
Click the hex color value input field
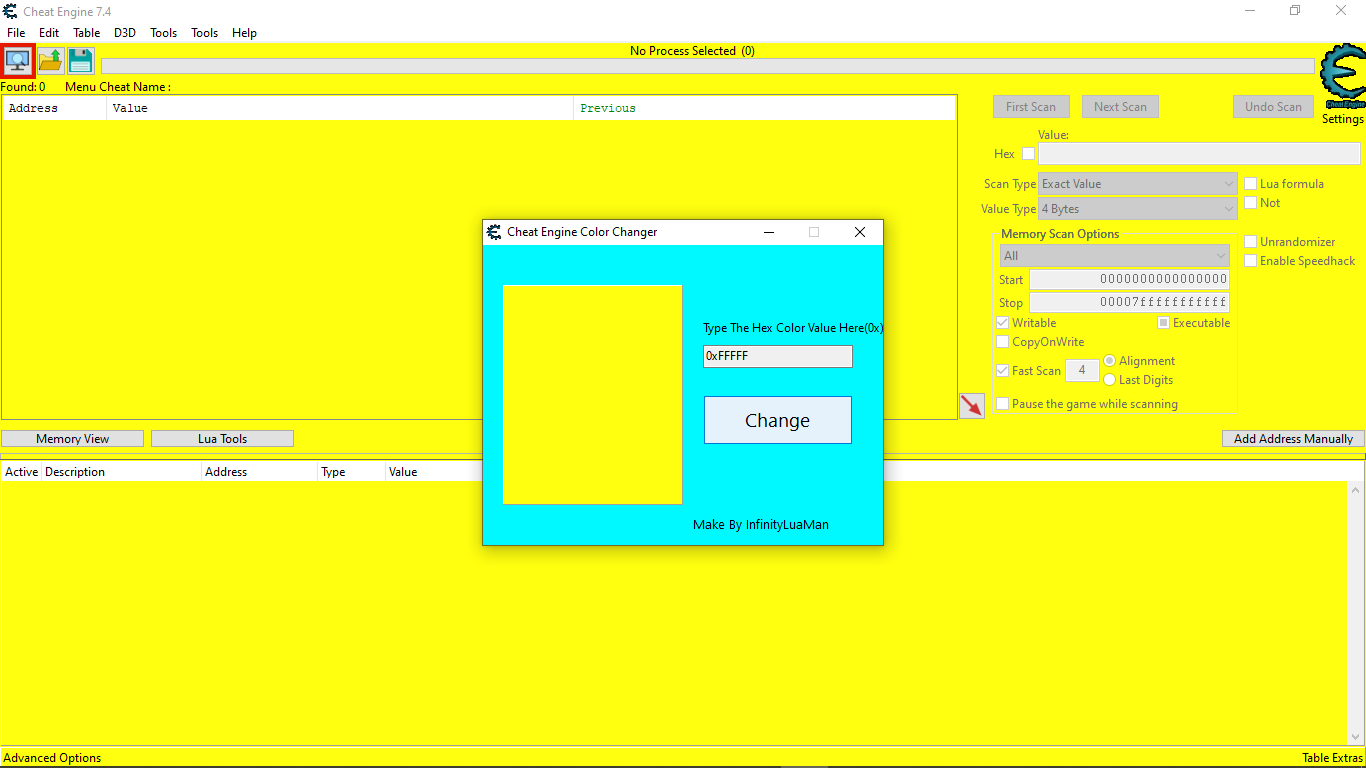pos(778,356)
